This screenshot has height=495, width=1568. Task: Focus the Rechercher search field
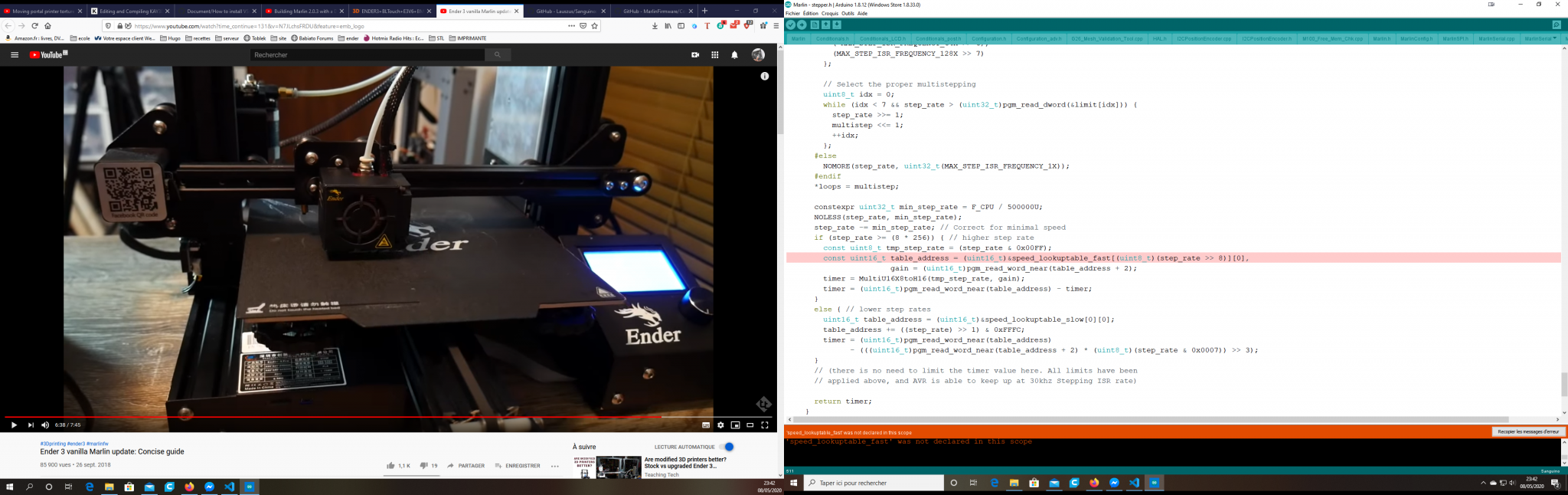367,55
